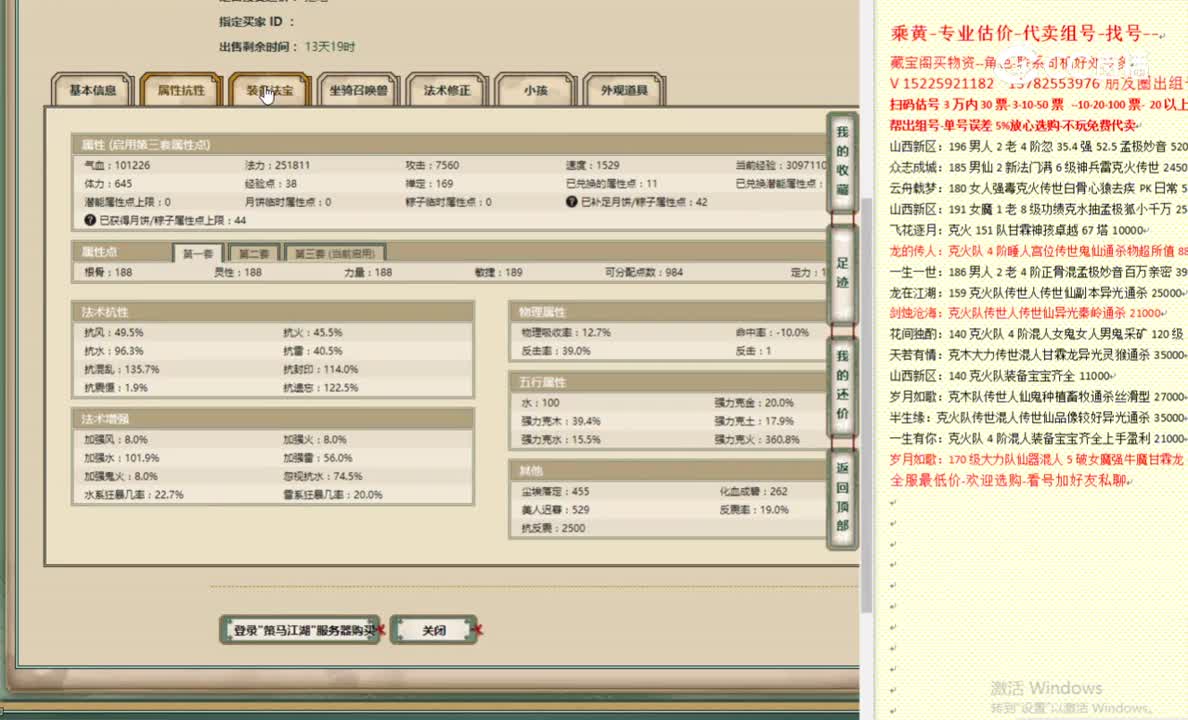Click 水系狂暴几率：22.7% entry
Screen dimensions: 1188x720
[134, 494]
